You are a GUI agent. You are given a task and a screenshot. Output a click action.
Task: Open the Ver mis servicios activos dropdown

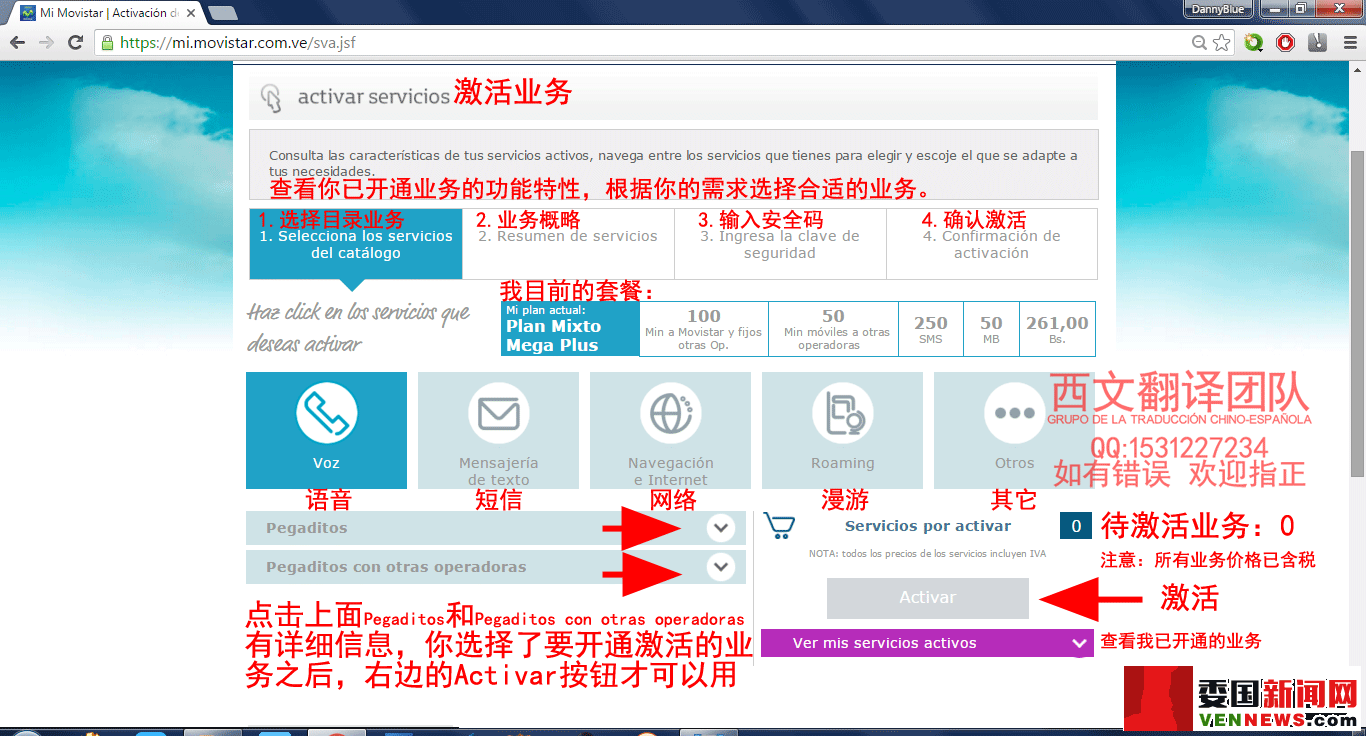click(x=927, y=643)
